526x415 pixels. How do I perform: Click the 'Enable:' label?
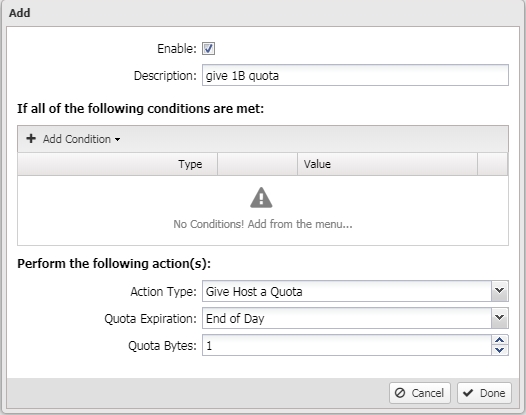coord(177,49)
